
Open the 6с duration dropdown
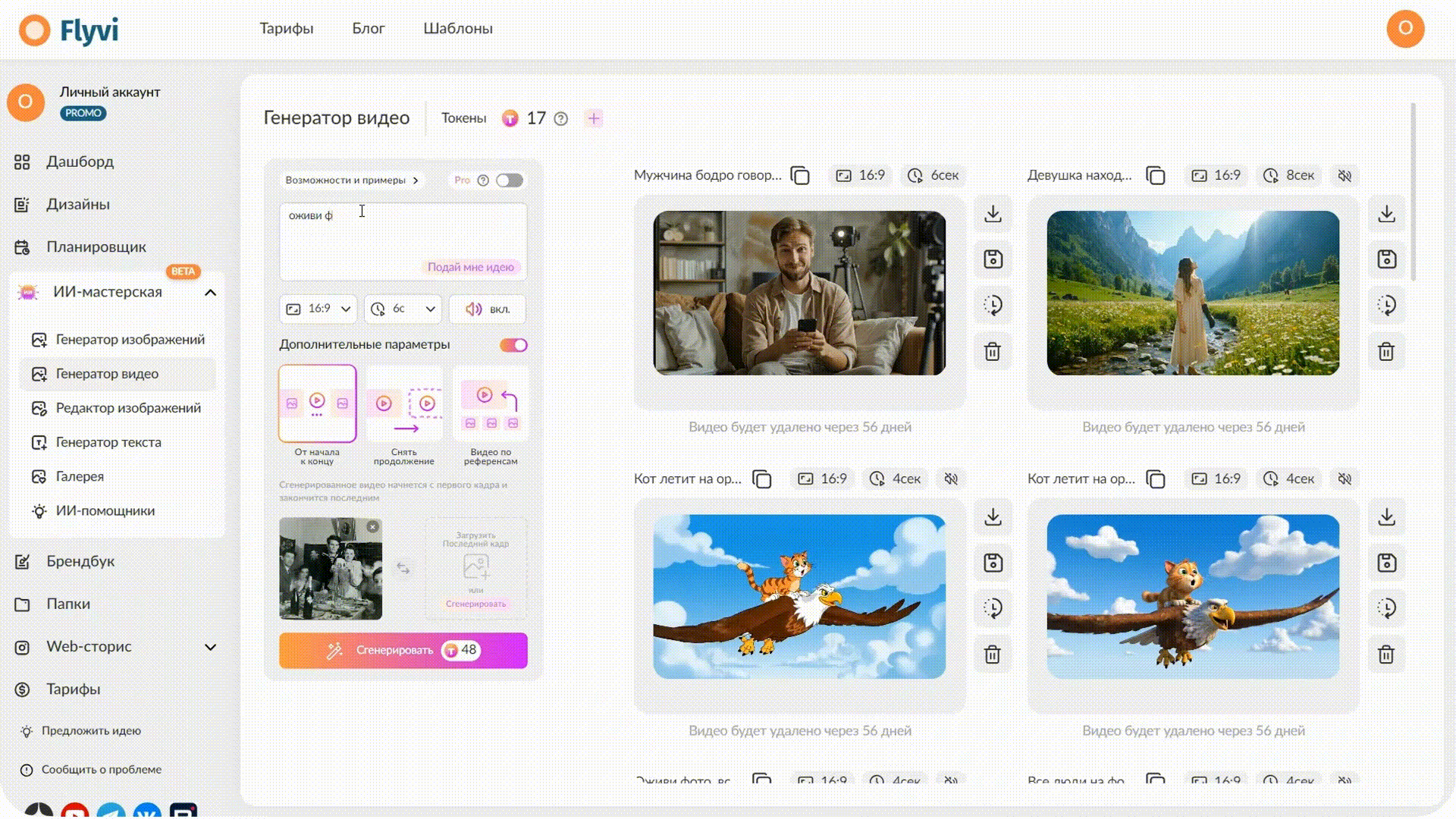click(x=403, y=309)
